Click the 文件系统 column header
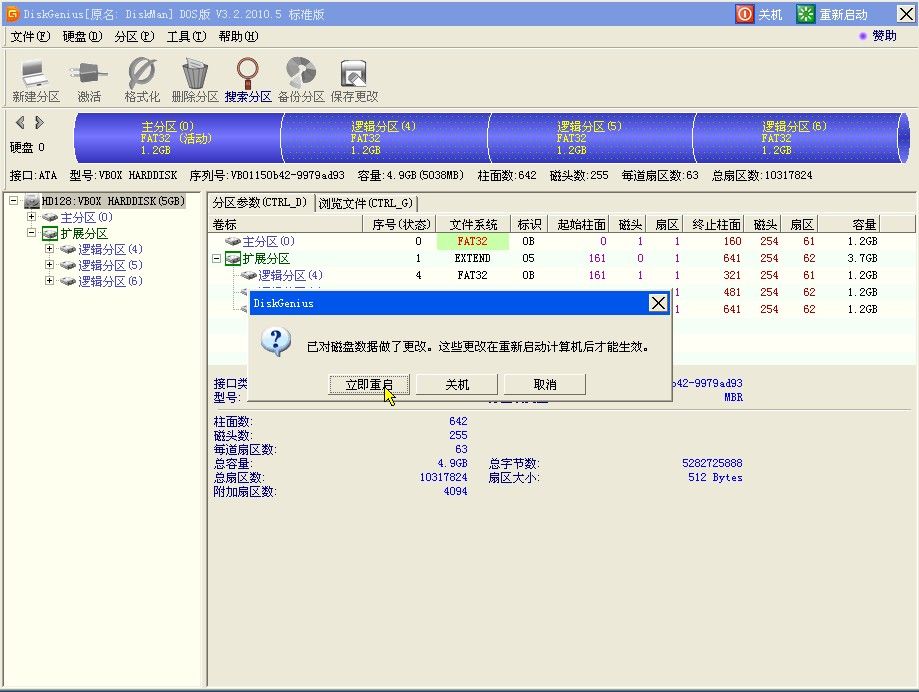919x692 pixels. 473,224
